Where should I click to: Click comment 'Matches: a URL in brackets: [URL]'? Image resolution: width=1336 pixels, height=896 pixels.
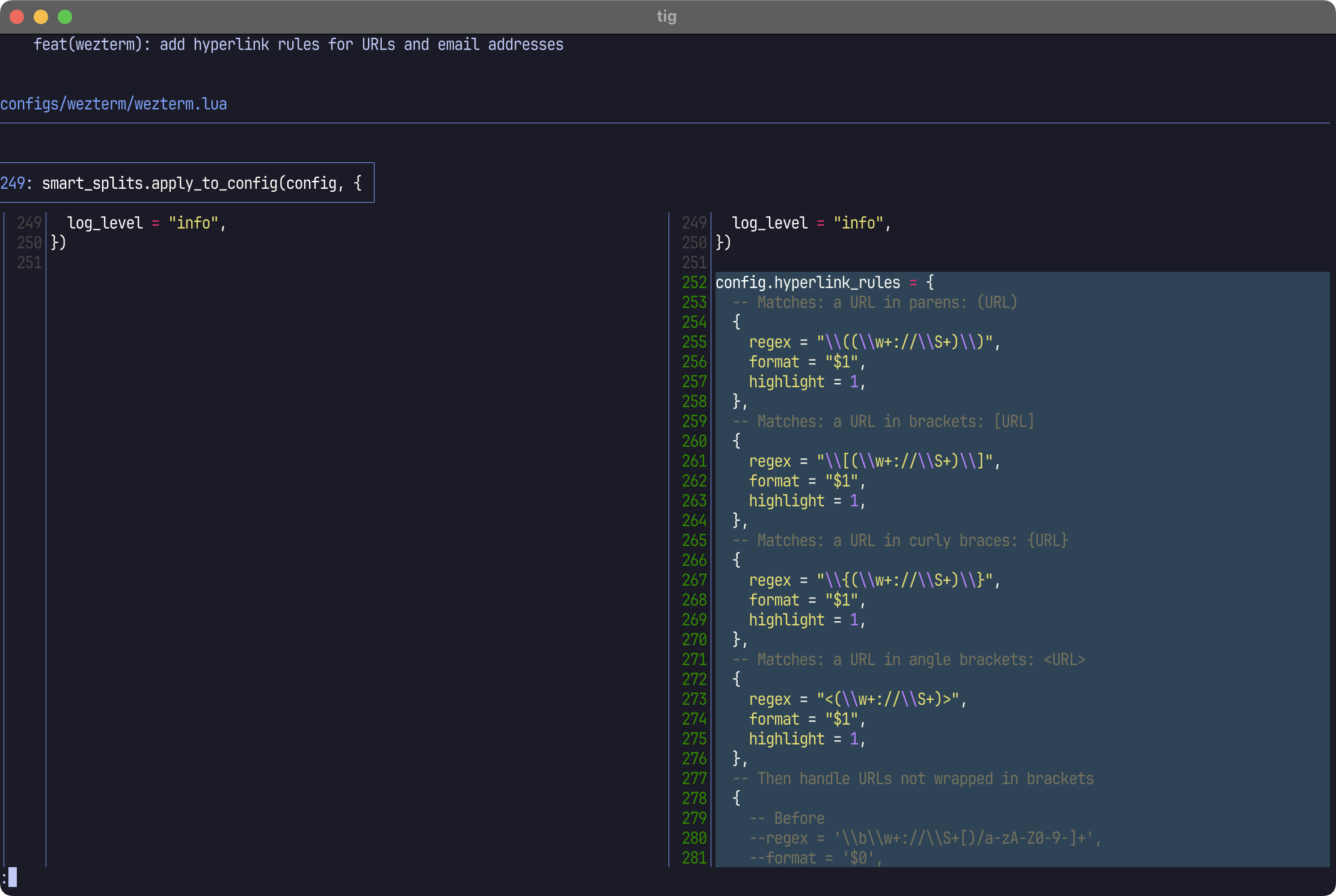883,422
